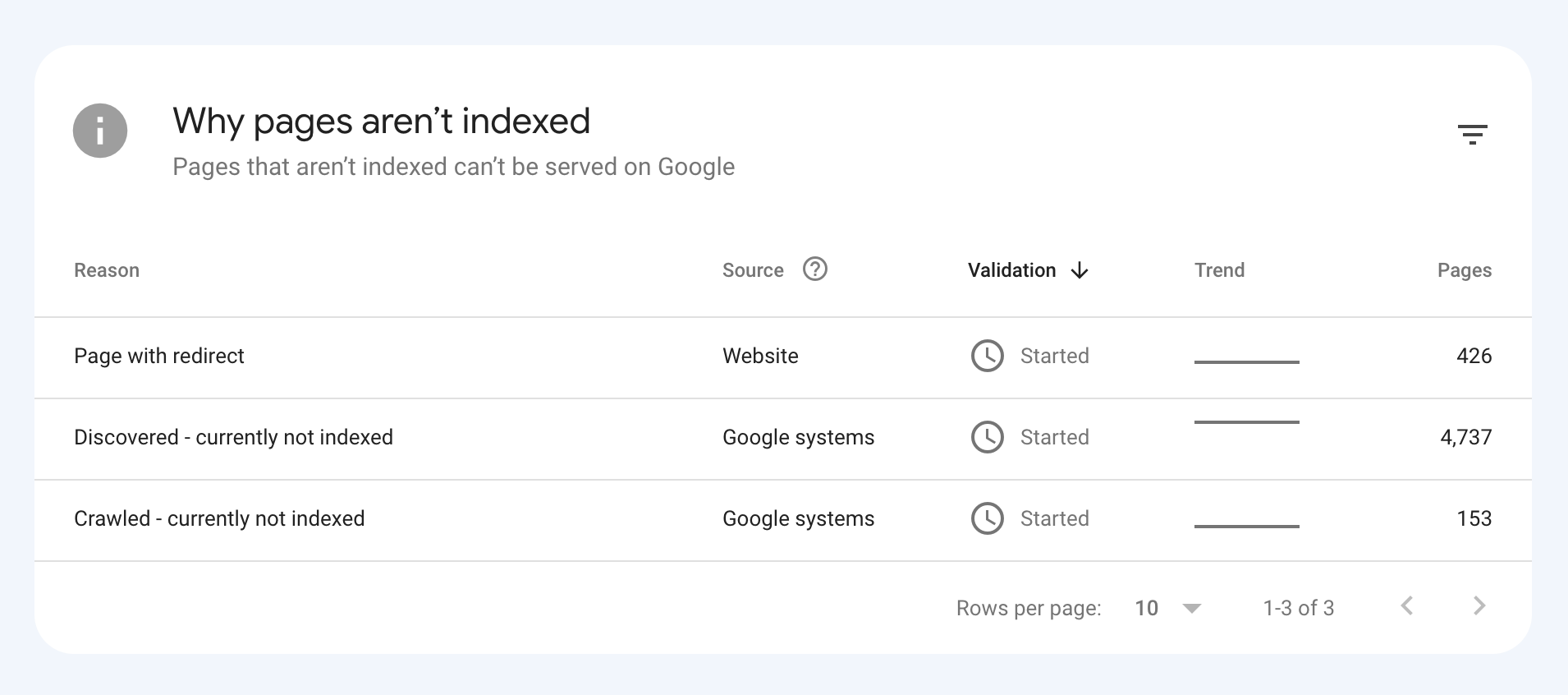
Task: Go to previous page of results
Action: pos(1407,606)
